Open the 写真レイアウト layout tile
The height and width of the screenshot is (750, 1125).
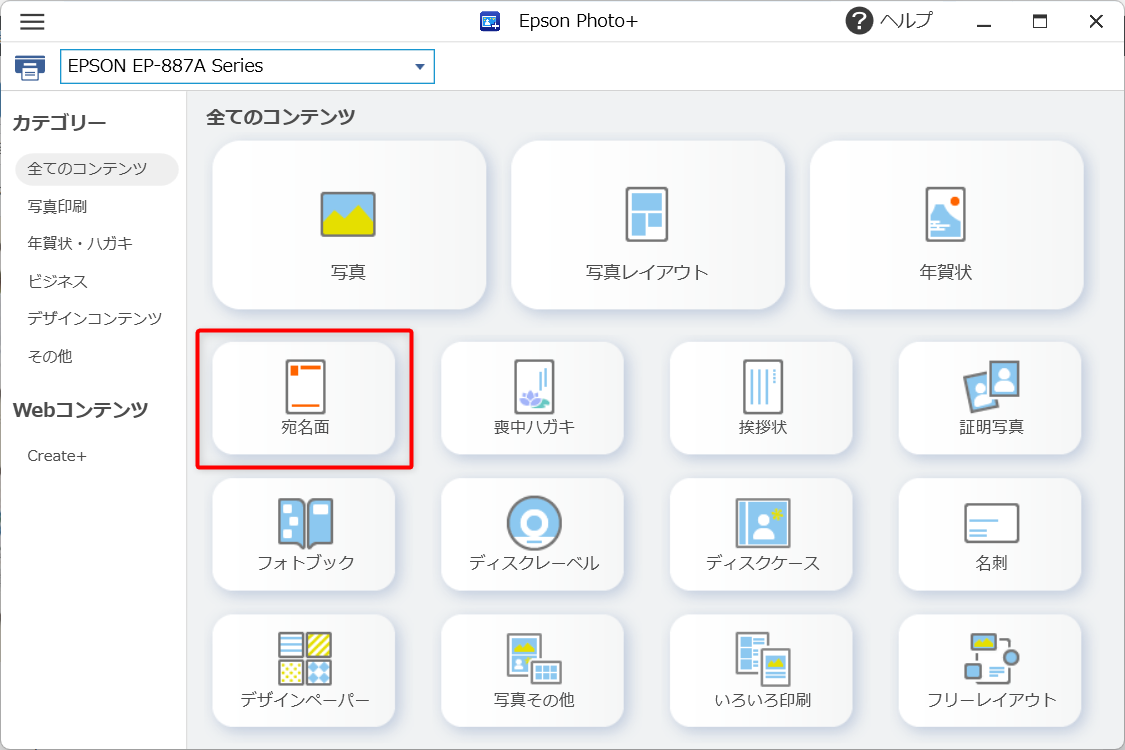pos(647,225)
